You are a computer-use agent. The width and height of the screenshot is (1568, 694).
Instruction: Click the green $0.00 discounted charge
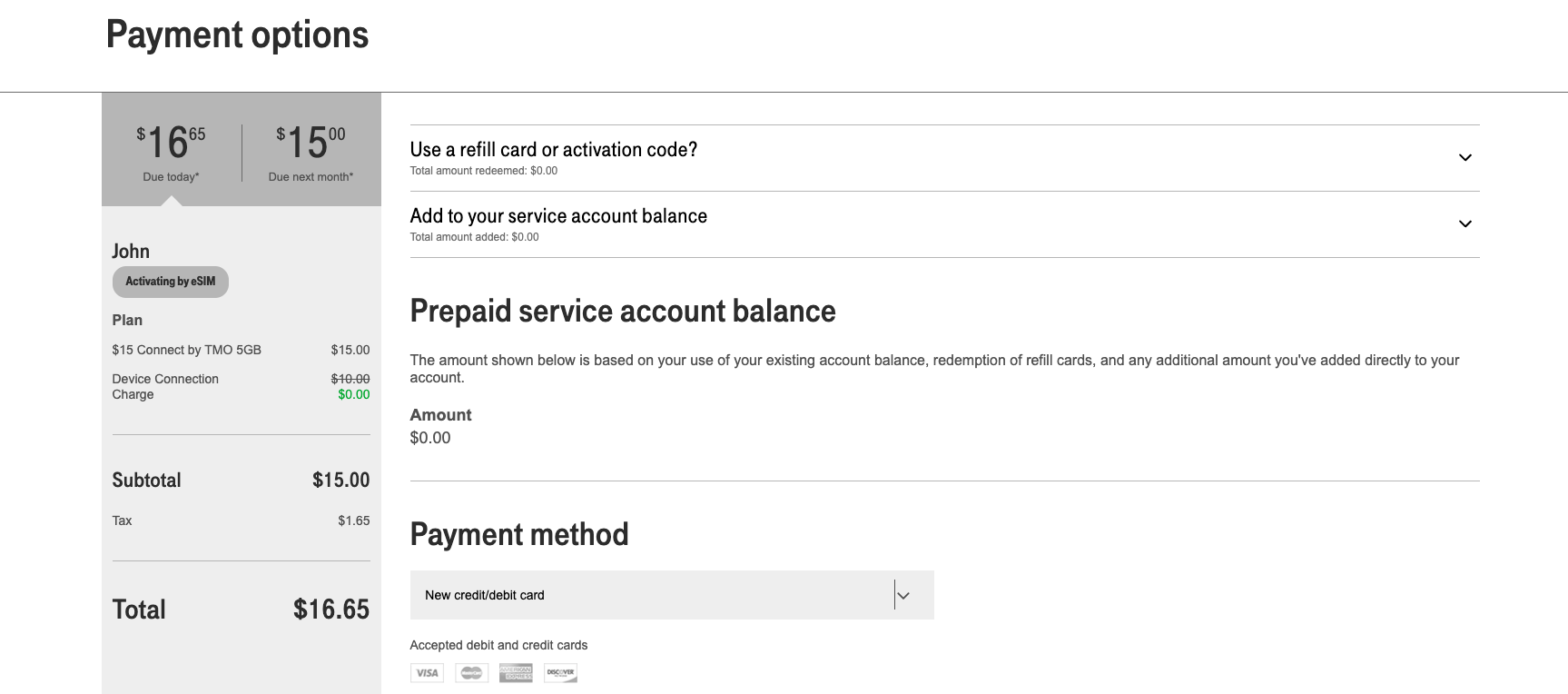click(354, 394)
